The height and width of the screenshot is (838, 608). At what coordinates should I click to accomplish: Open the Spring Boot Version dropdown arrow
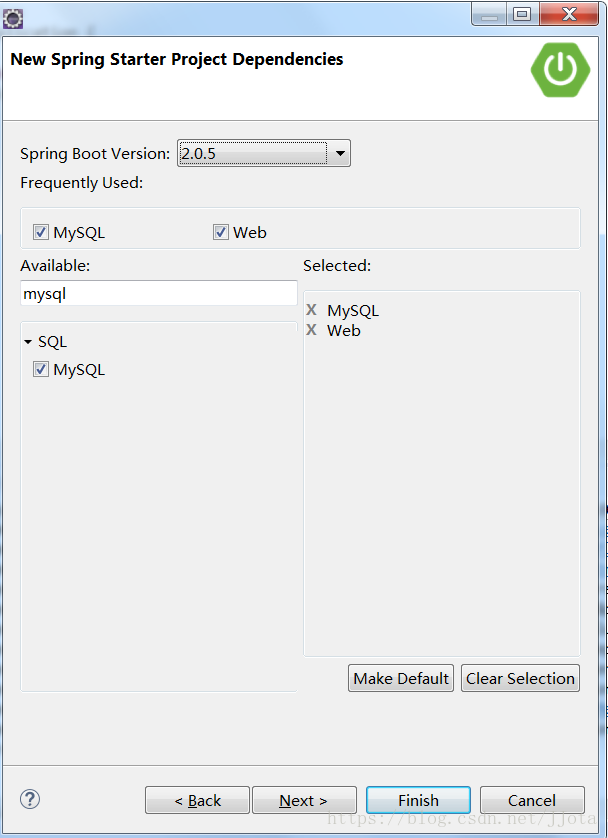tap(340, 153)
